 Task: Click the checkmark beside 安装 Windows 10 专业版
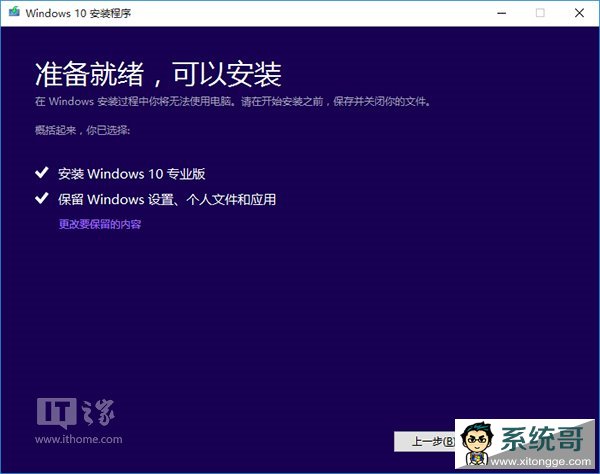pyautogui.click(x=41, y=173)
